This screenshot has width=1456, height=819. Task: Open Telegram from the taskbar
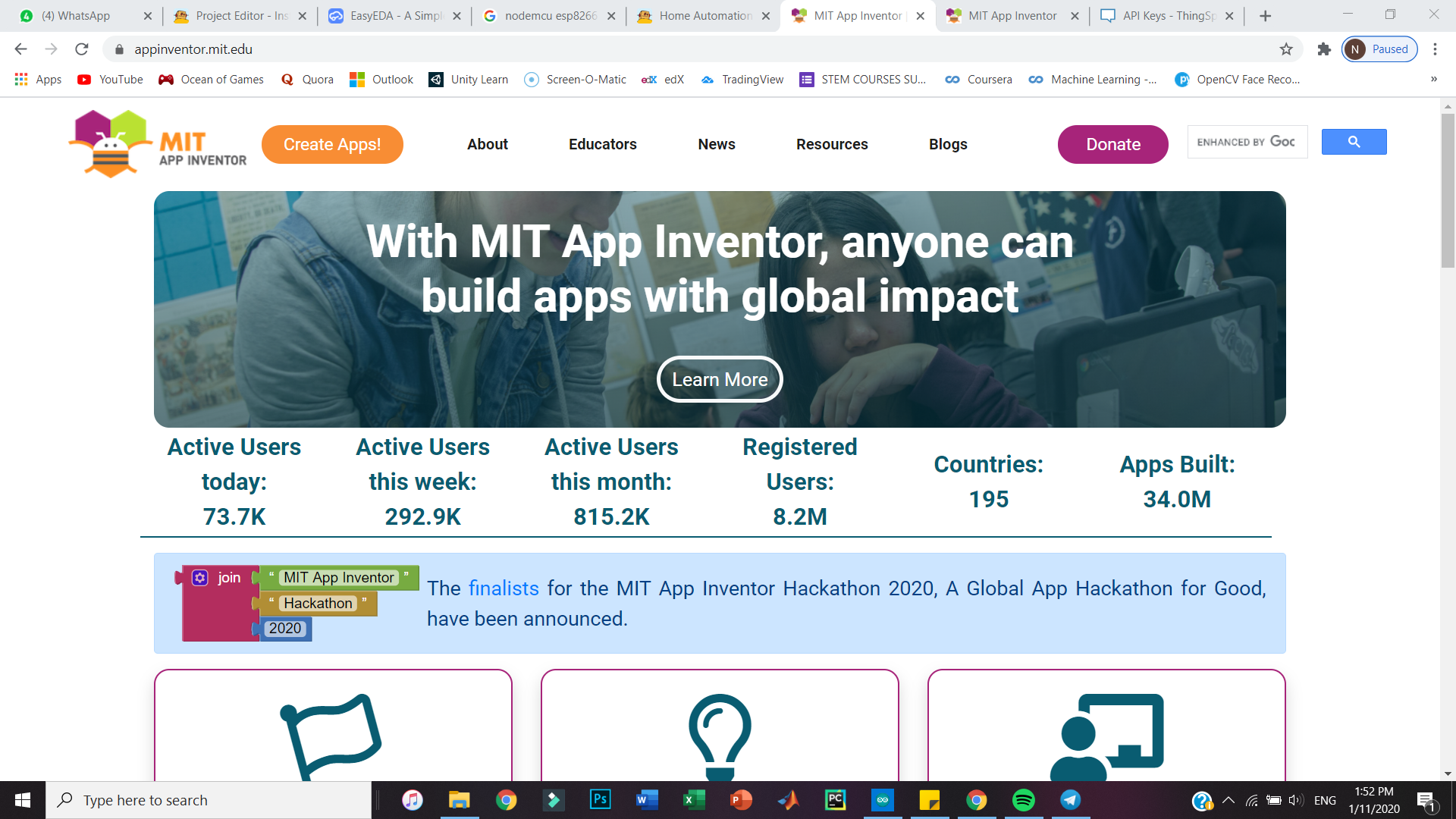[x=1070, y=800]
